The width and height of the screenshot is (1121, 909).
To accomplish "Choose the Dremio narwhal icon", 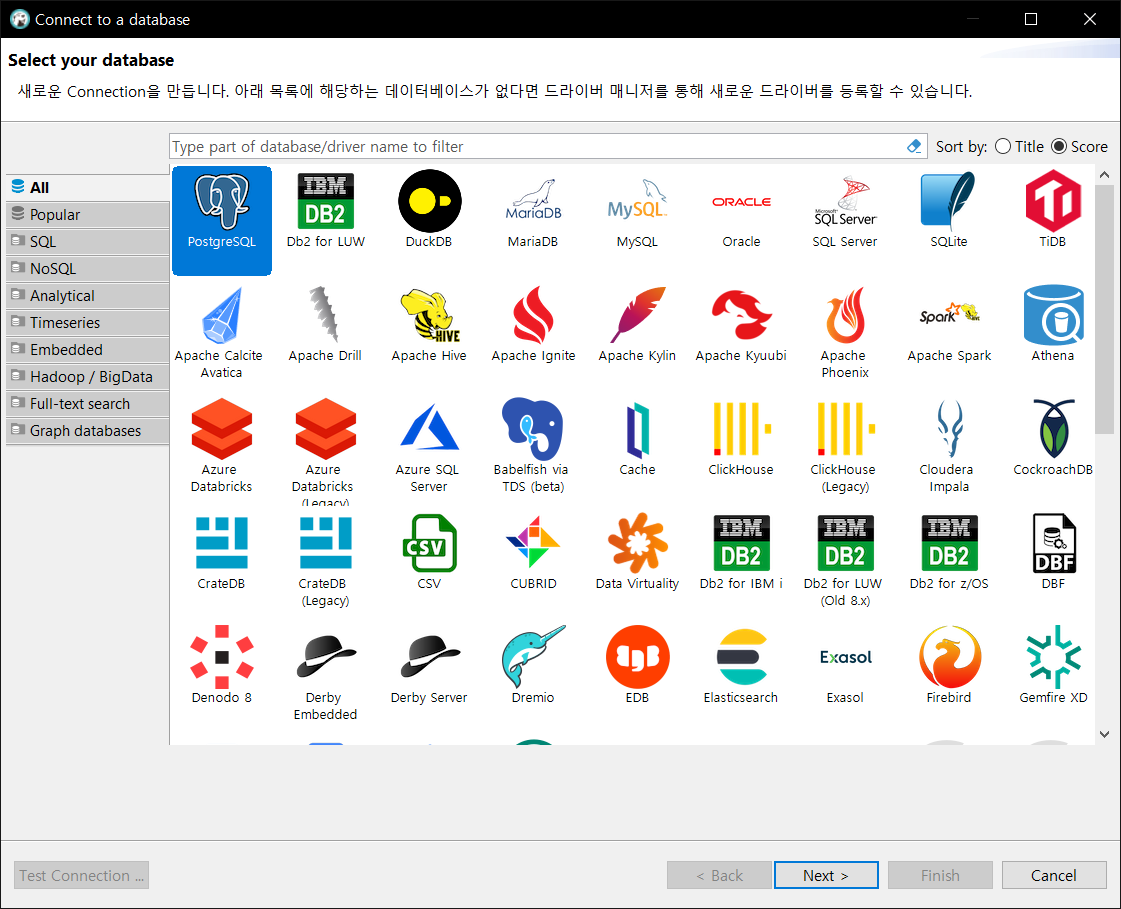I will point(533,657).
